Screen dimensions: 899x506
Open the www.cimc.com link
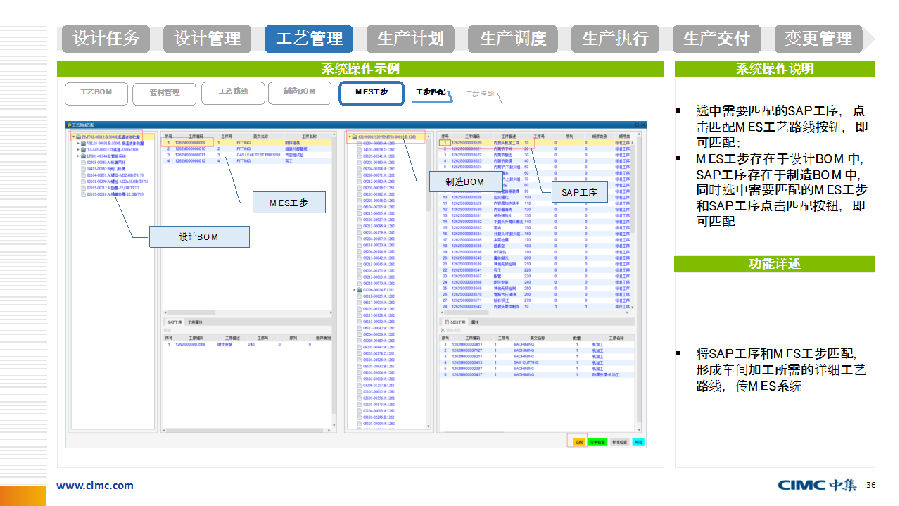(x=94, y=485)
